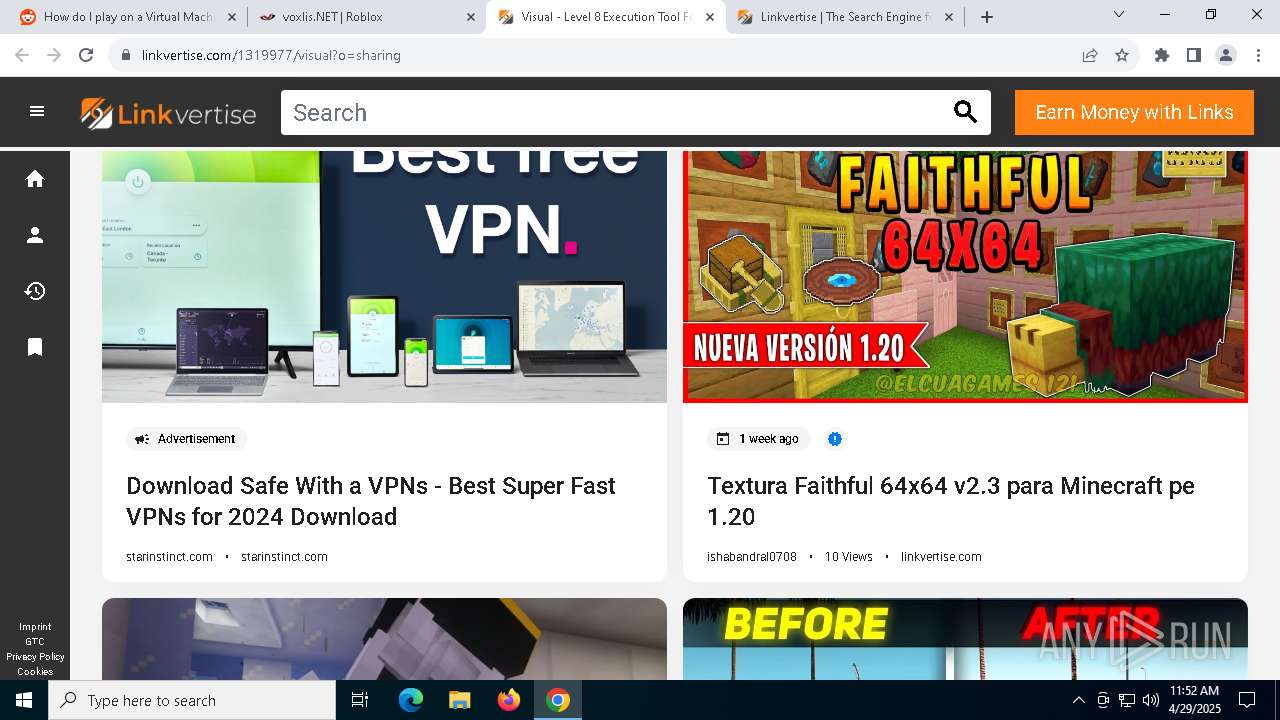The width and height of the screenshot is (1280, 720).
Task: Open File Explorer from taskbar
Action: pyautogui.click(x=459, y=700)
